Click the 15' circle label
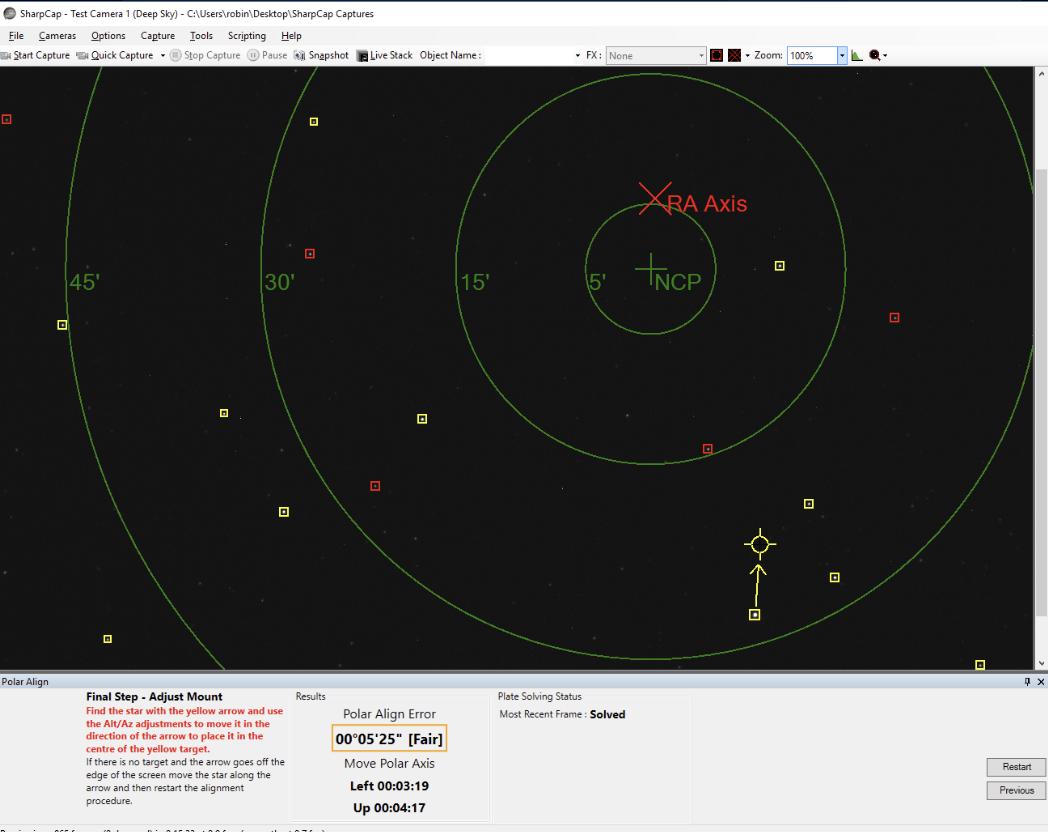Image resolution: width=1048 pixels, height=832 pixels. [x=475, y=282]
